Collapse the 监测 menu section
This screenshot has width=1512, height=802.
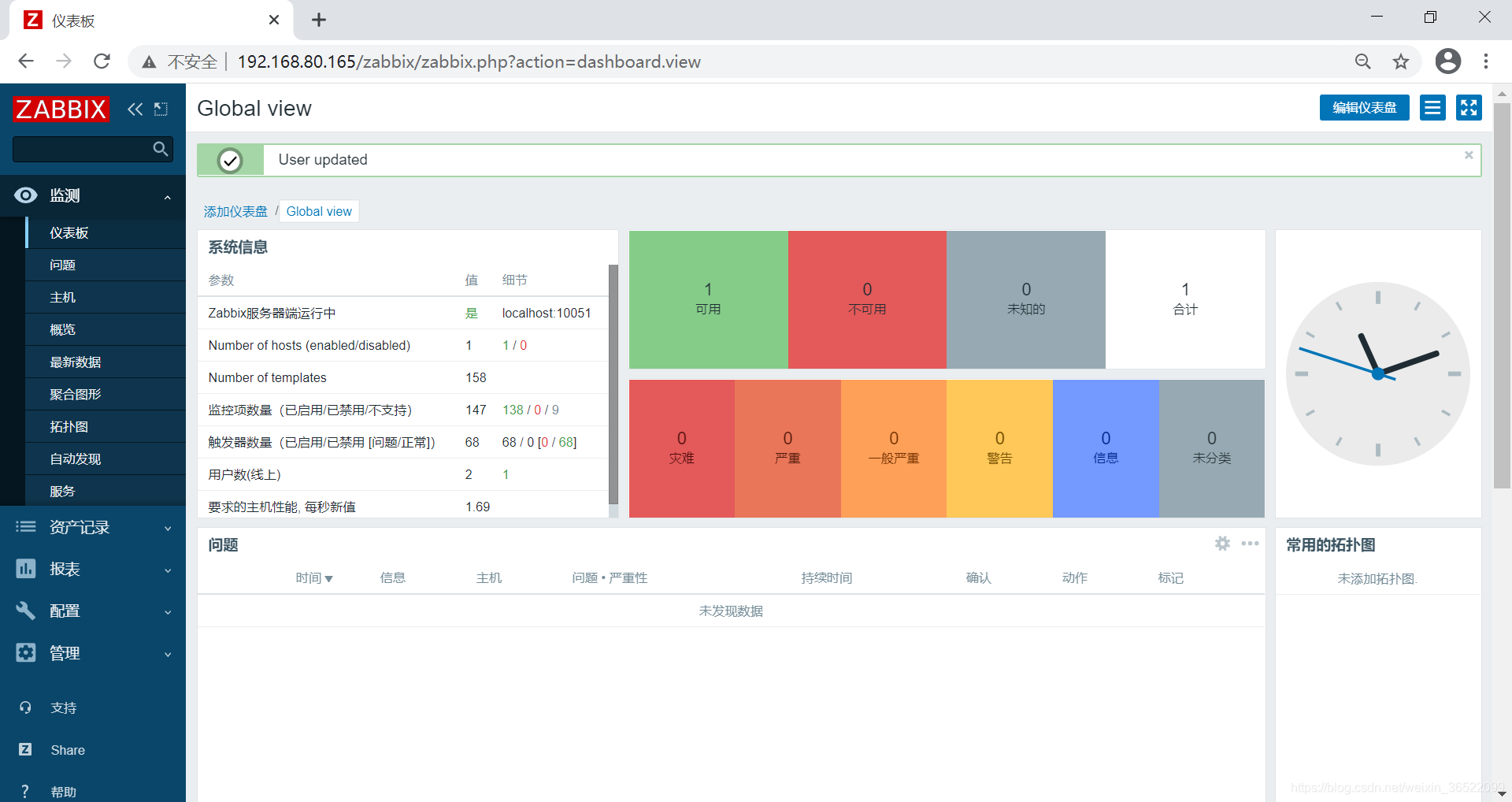(168, 197)
